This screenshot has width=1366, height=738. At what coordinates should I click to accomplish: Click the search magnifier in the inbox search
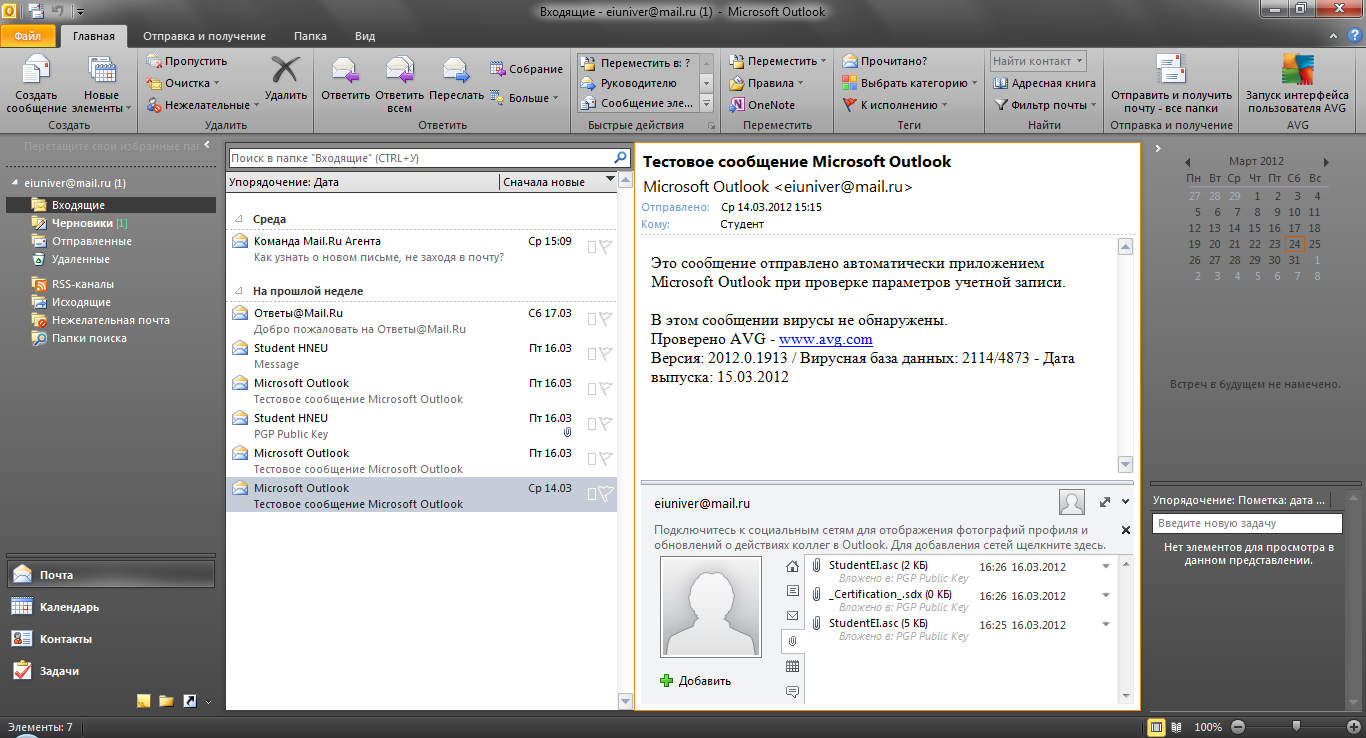(x=620, y=158)
